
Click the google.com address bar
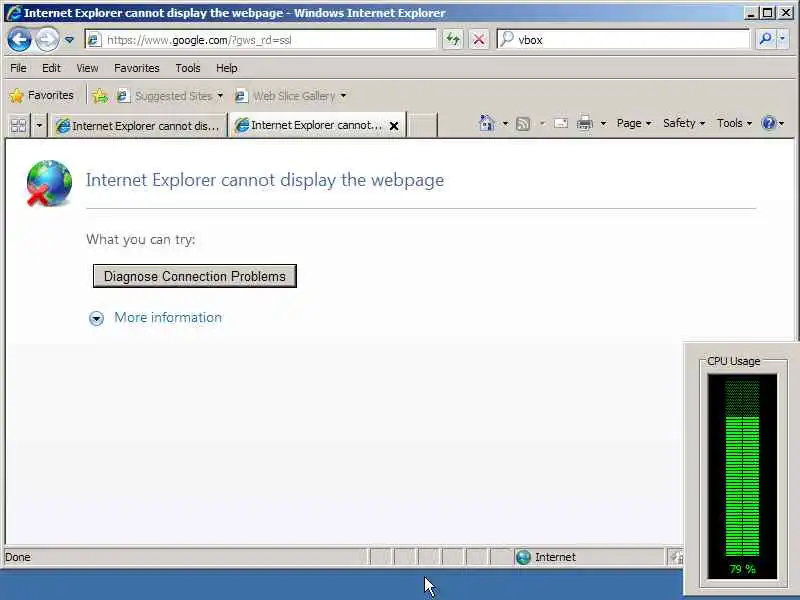(261, 40)
